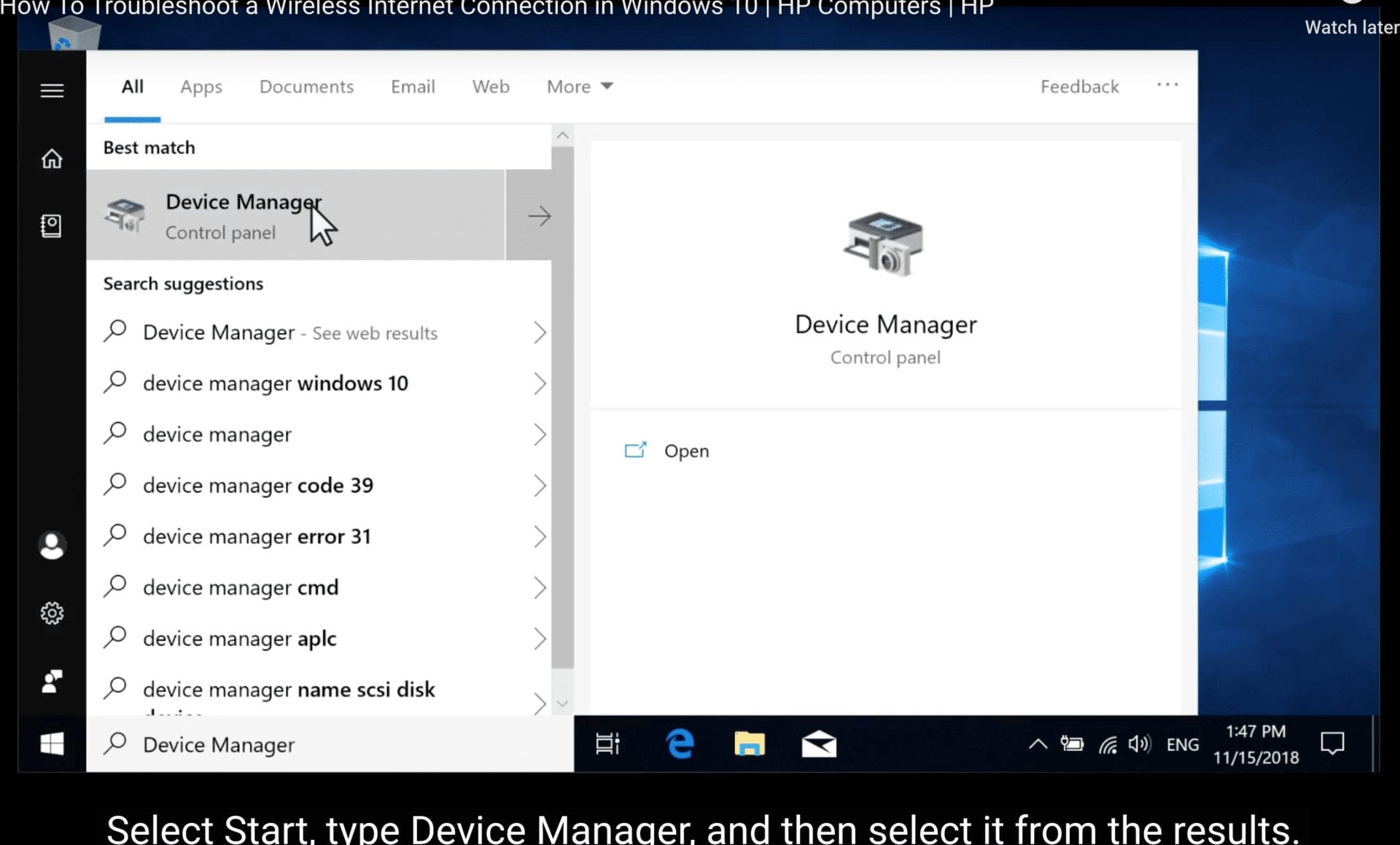Expand 'device manager name scsi disk' chevron
Screen dimensions: 1400x845
pyautogui.click(x=540, y=703)
